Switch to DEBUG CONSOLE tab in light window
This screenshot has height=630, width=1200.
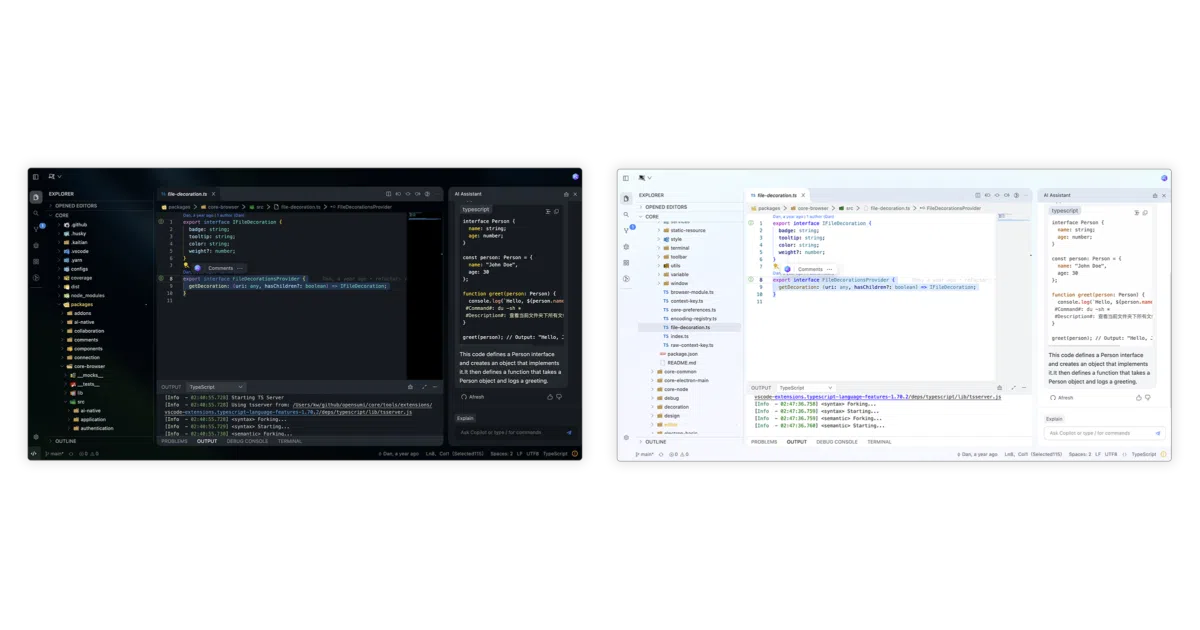pos(836,441)
